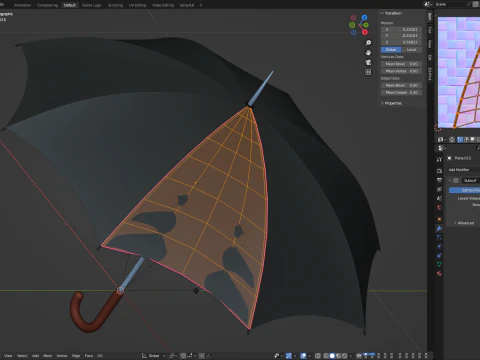The image size is (480, 360).
Task: Toggle show overlays button in header
Action: point(303,356)
